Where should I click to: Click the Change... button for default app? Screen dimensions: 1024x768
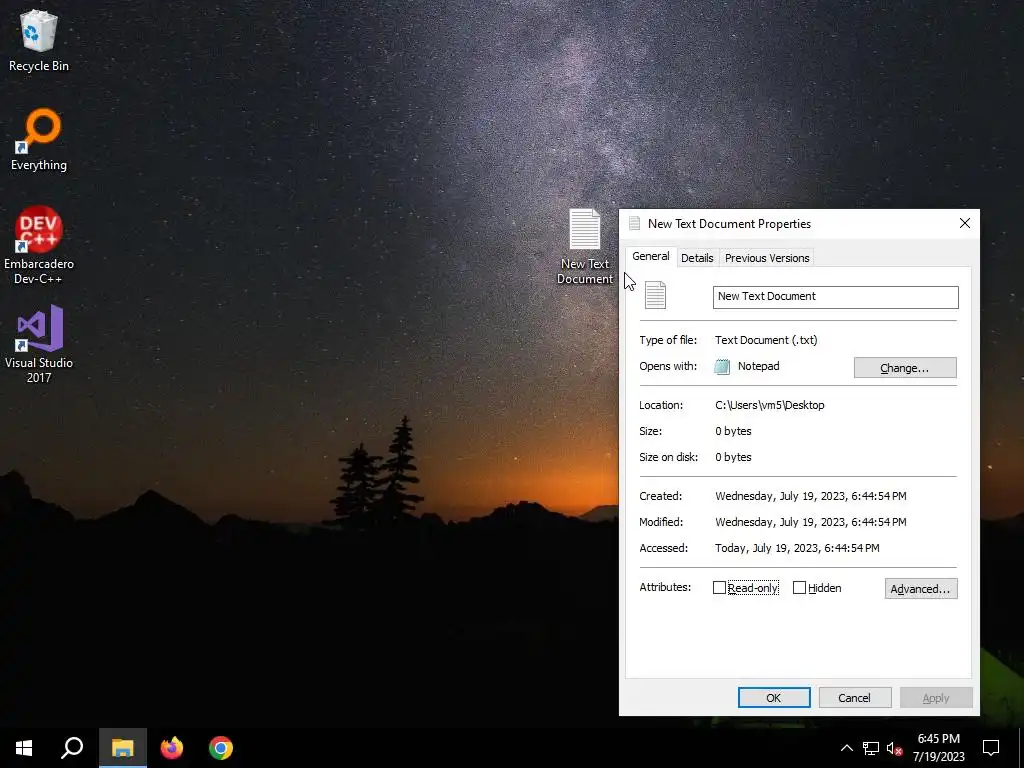(x=904, y=368)
